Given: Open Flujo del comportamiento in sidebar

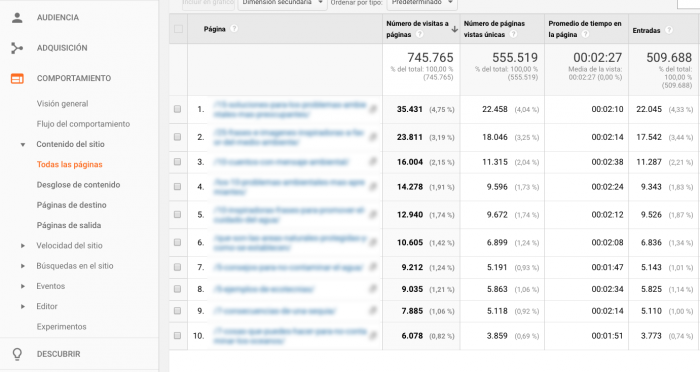Looking at the screenshot, I should (x=83, y=124).
